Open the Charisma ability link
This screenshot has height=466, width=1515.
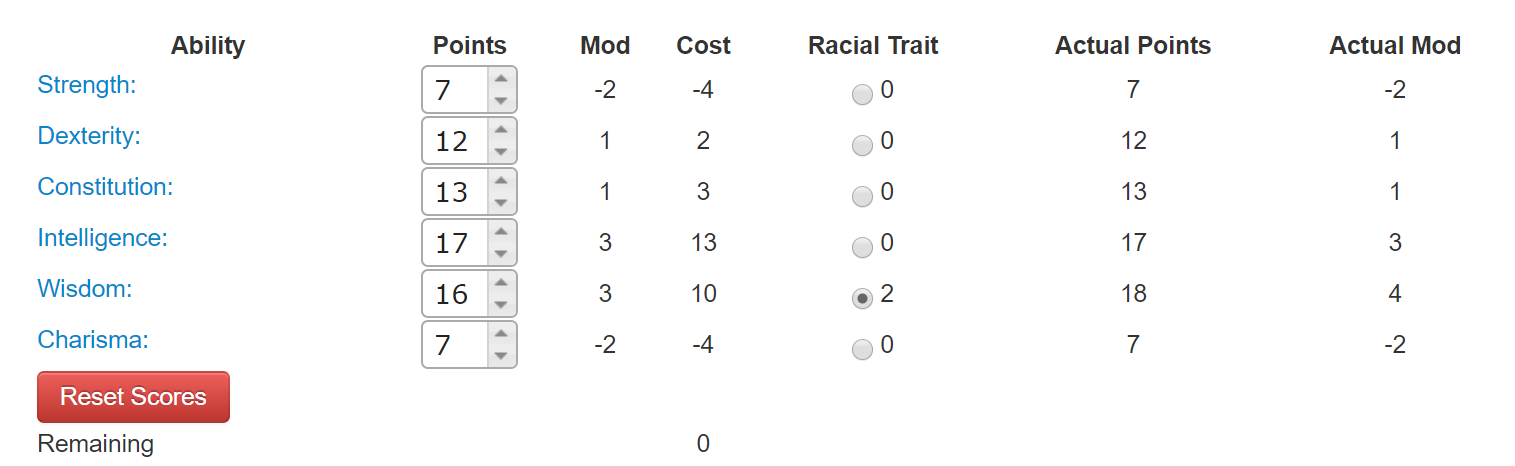(93, 340)
